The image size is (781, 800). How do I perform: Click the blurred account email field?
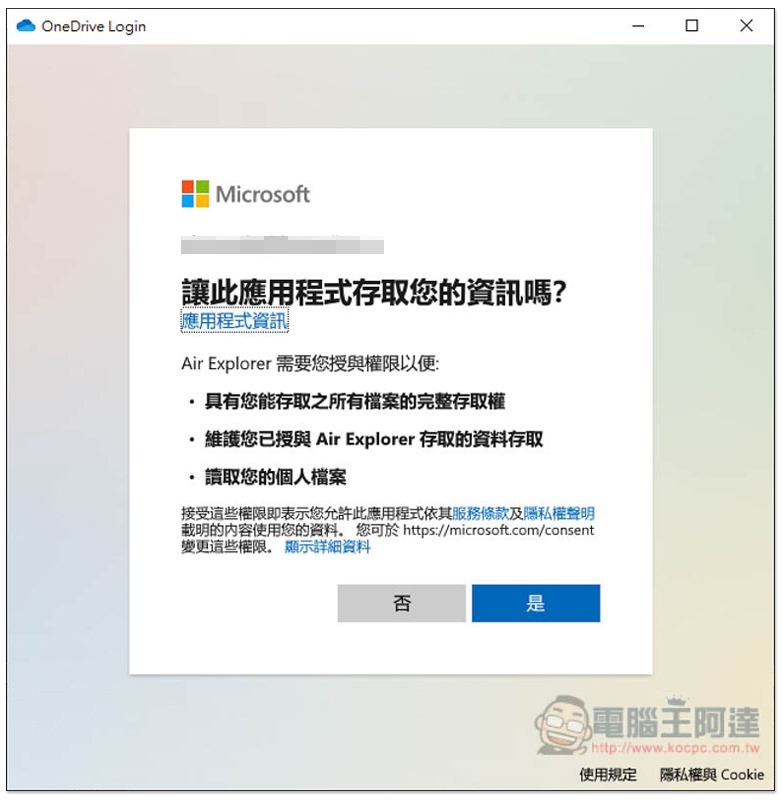[x=282, y=245]
